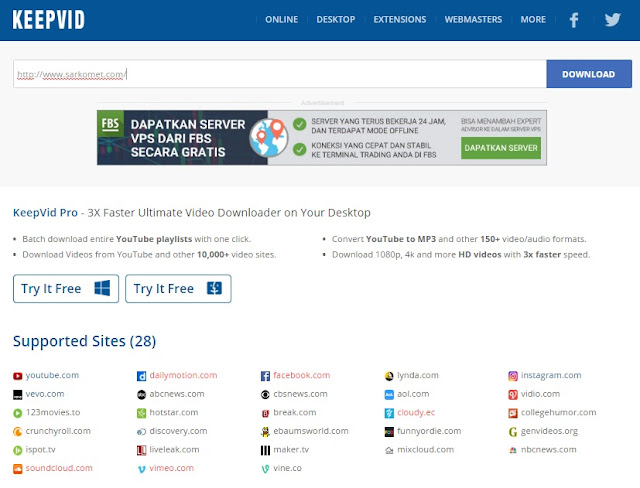Open the soundcloud.com link
Viewport: 640px width, 488px height.
(59, 468)
